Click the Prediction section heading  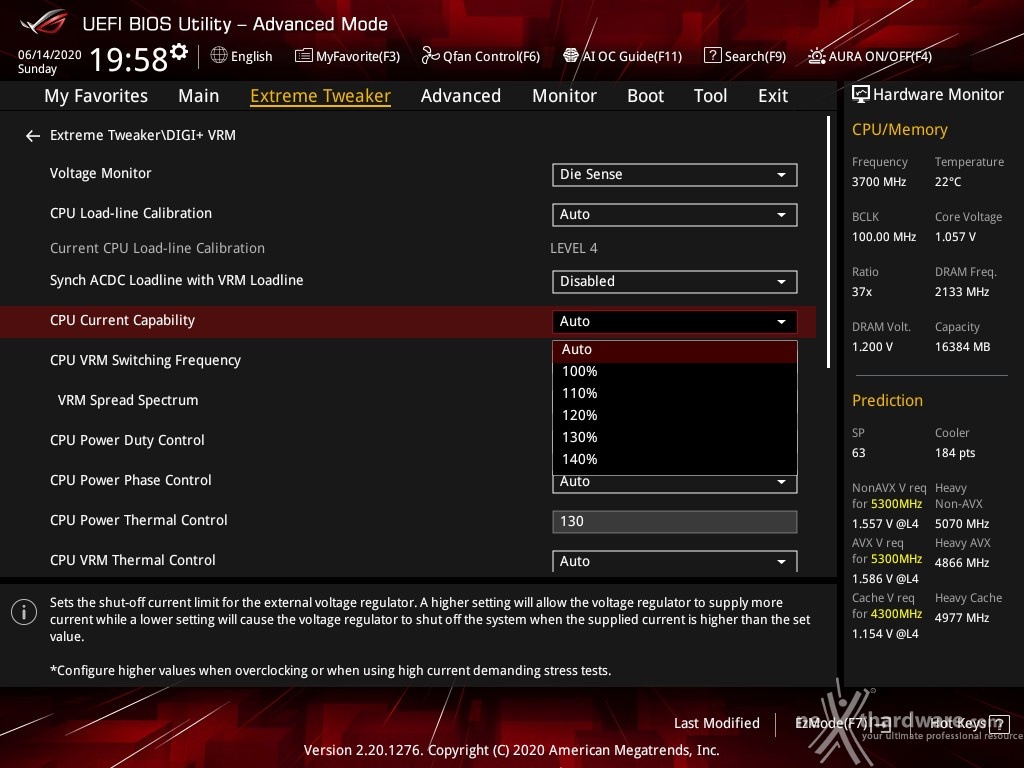pyautogui.click(x=888, y=400)
